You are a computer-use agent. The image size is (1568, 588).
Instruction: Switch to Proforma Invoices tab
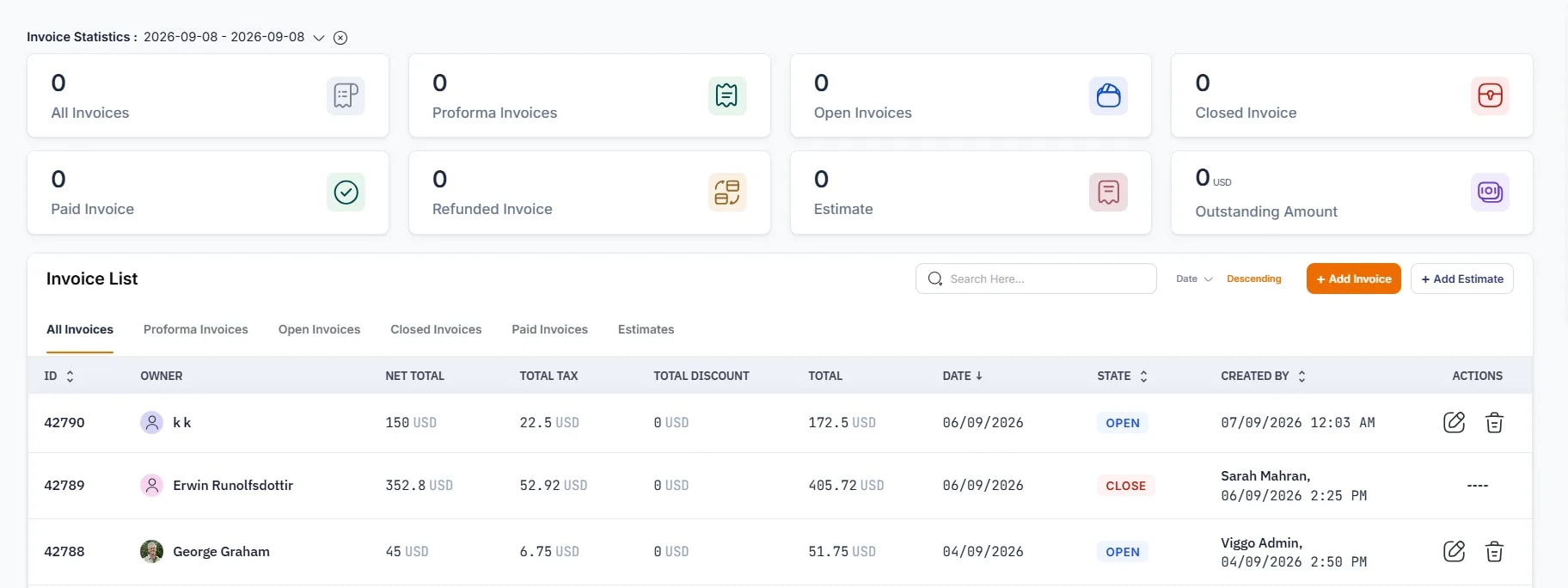point(196,329)
